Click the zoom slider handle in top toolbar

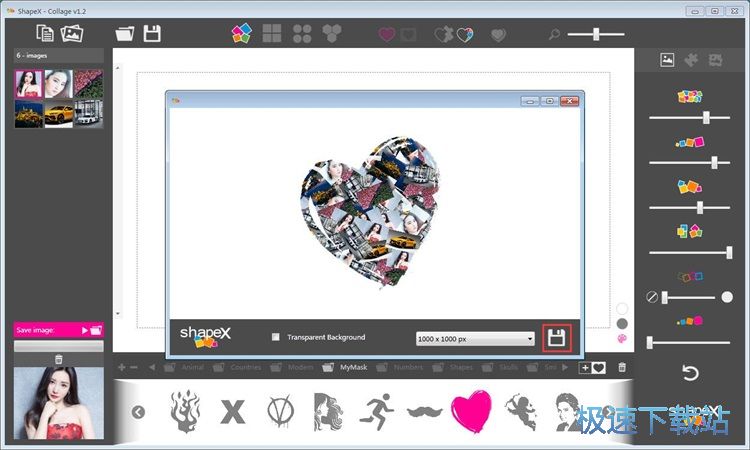(x=596, y=34)
